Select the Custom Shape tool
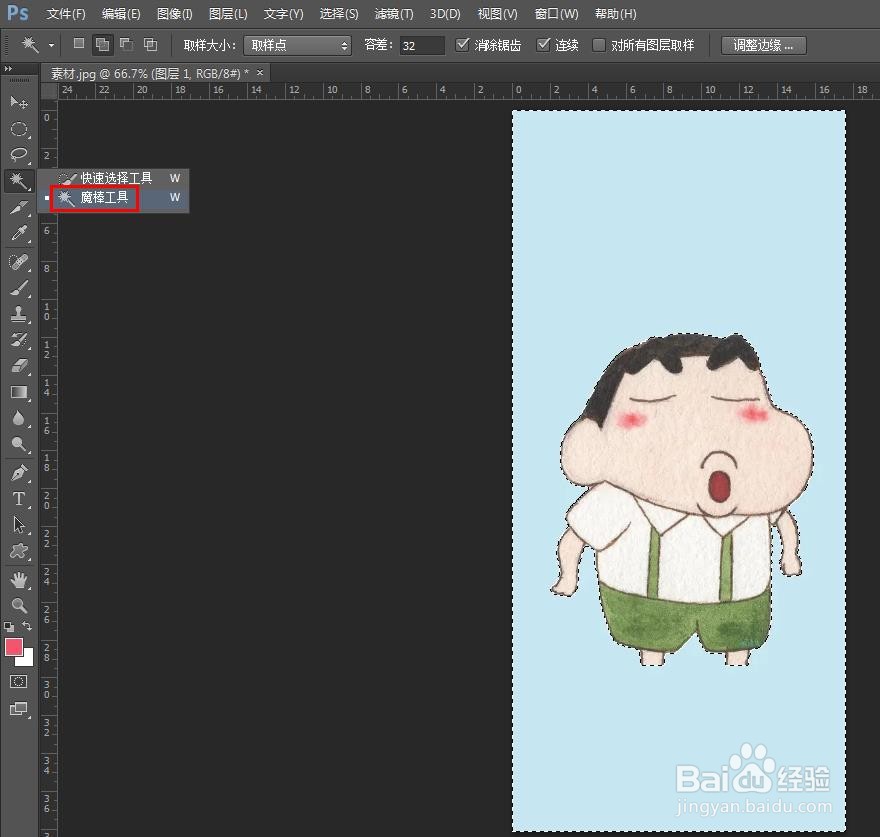The image size is (880, 837). point(19,551)
